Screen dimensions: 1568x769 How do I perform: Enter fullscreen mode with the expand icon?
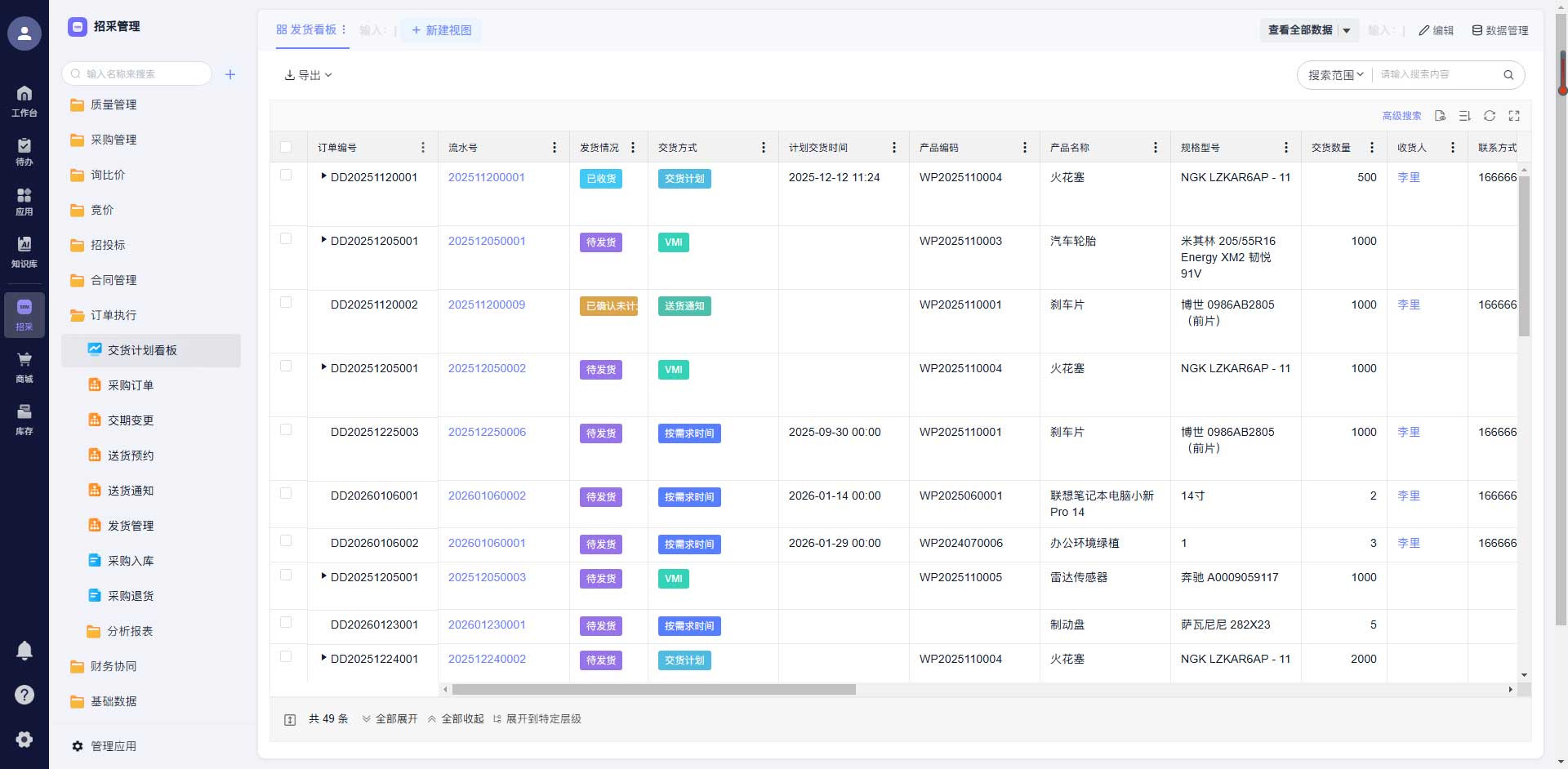point(1513,116)
